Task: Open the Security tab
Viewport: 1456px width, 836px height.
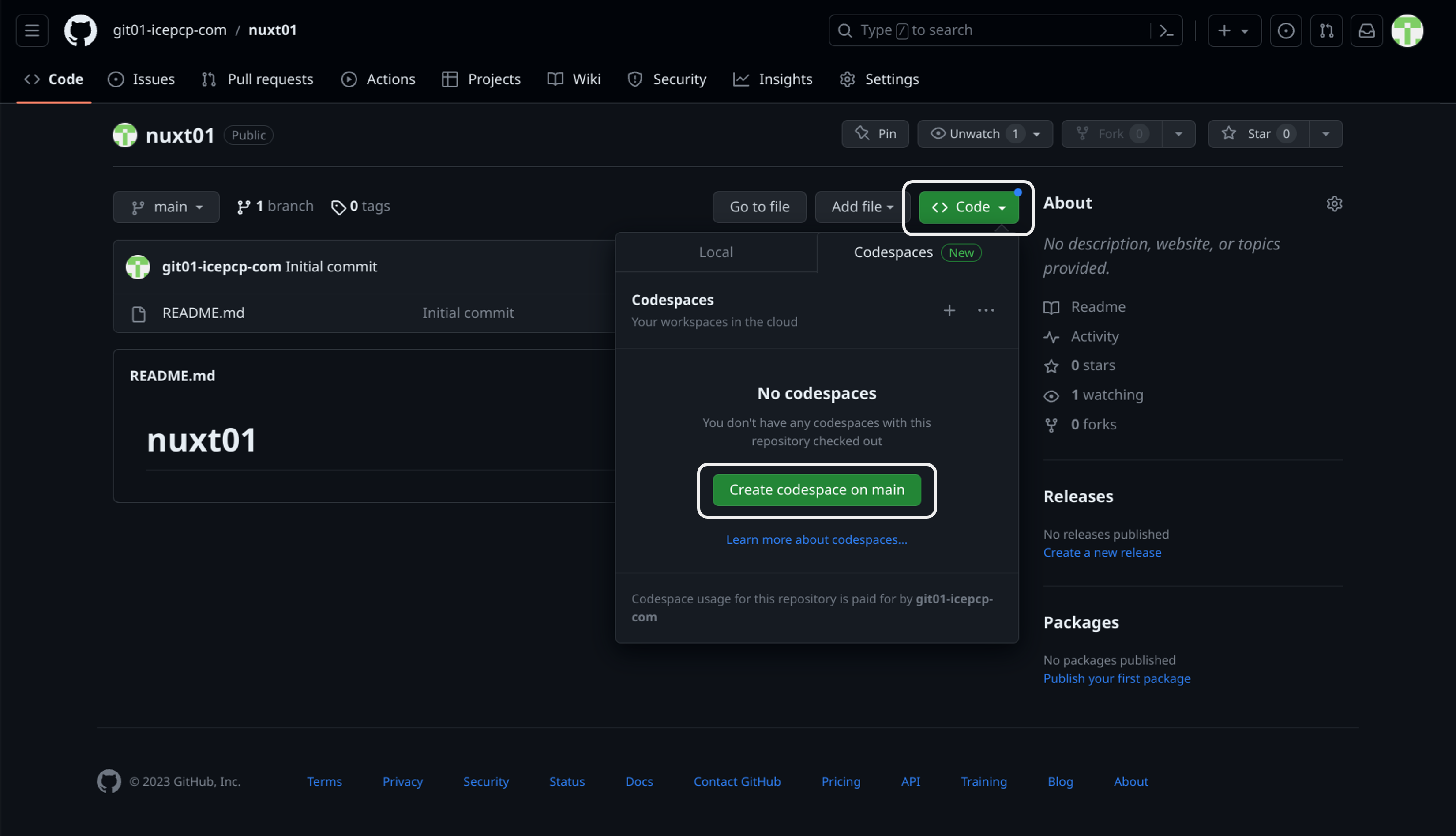Action: pyautogui.click(x=667, y=79)
